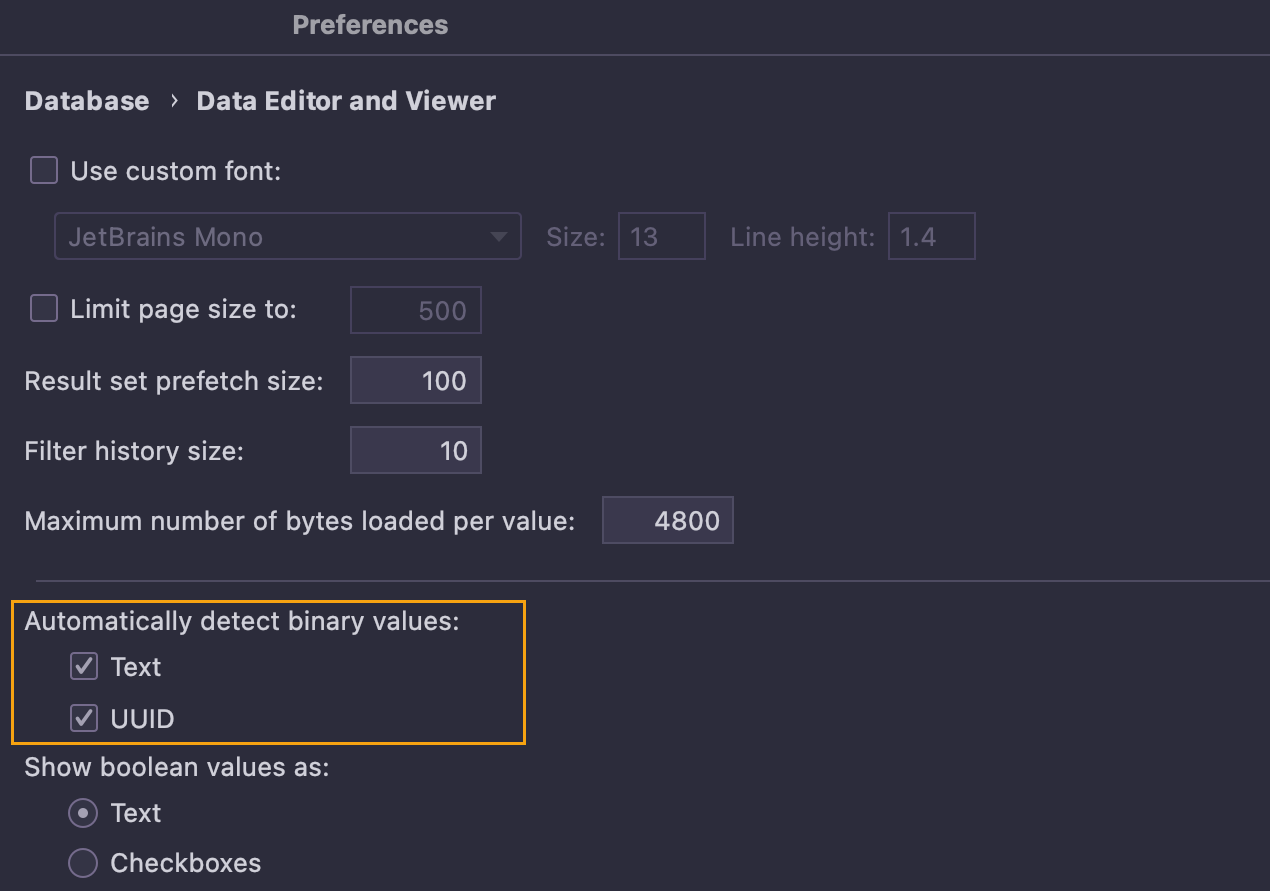Uncheck Text under Automatically detect binary values
This screenshot has width=1270, height=891.
[x=84, y=667]
